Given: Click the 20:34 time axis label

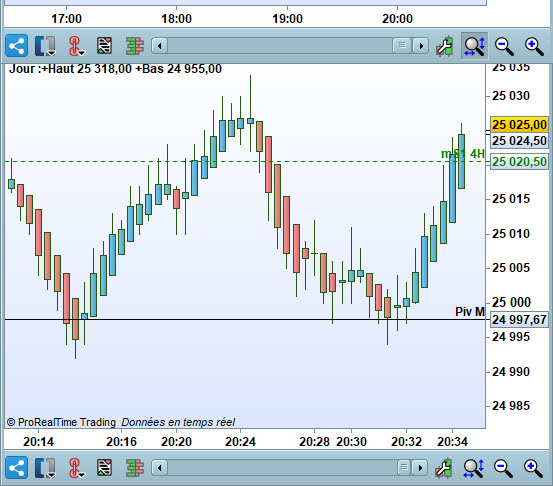Looking at the screenshot, I should (x=452, y=442).
